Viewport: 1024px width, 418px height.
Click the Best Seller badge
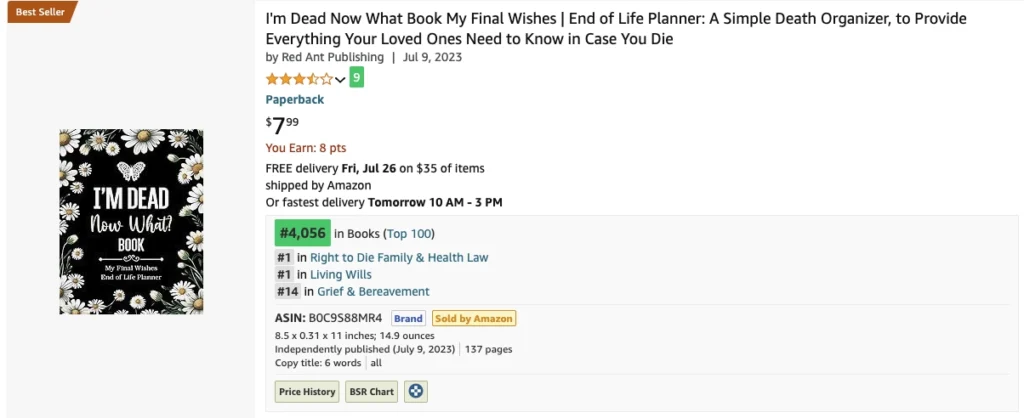[42, 12]
